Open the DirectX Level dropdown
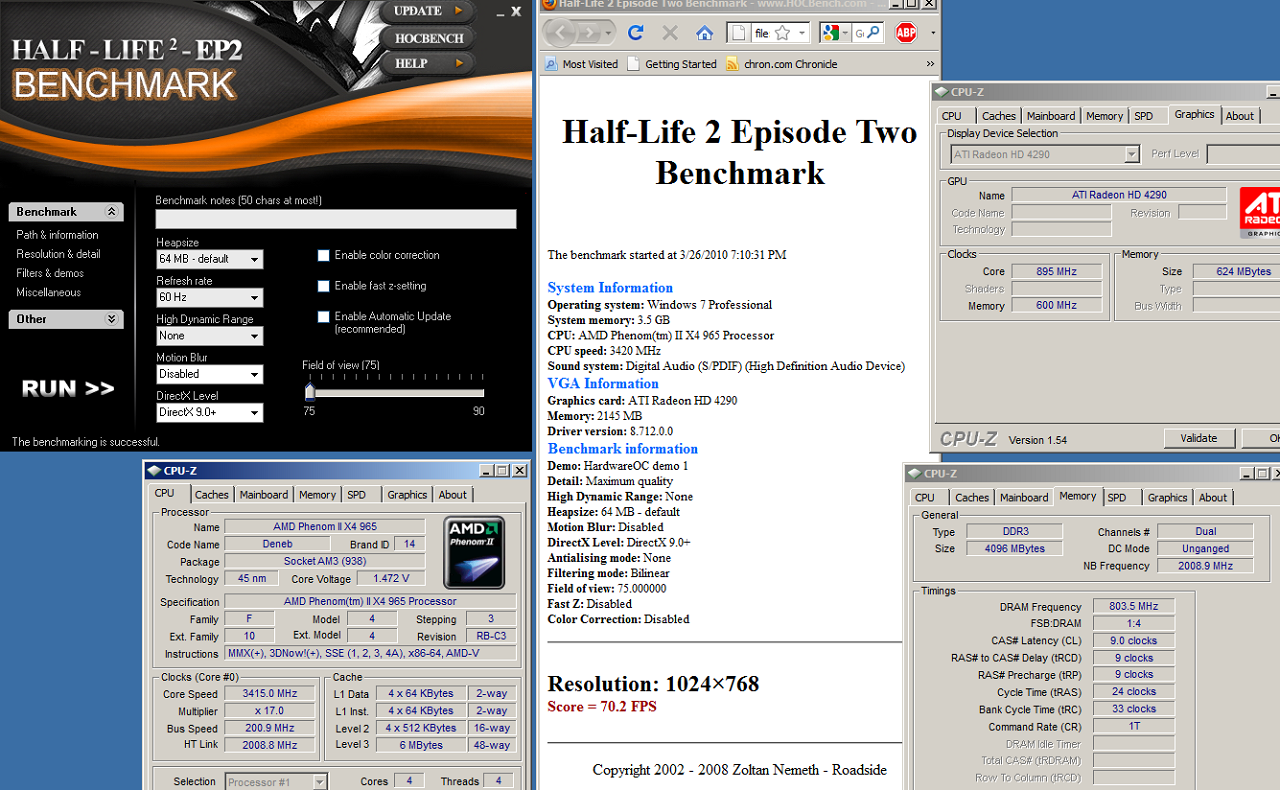Viewport: 1280px width, 790px height. (x=209, y=413)
